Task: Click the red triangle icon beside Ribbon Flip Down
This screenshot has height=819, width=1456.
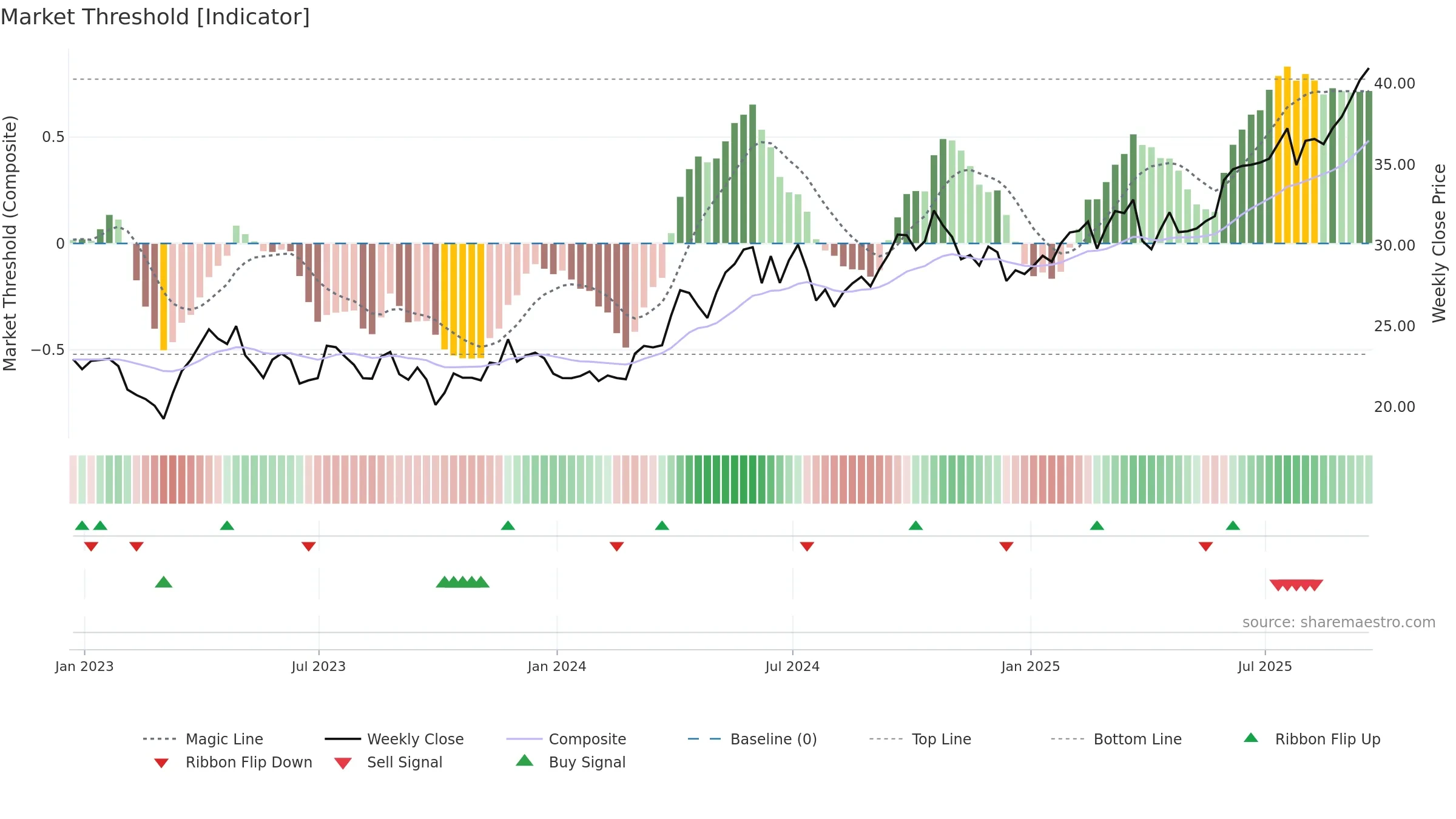Action: (161, 763)
